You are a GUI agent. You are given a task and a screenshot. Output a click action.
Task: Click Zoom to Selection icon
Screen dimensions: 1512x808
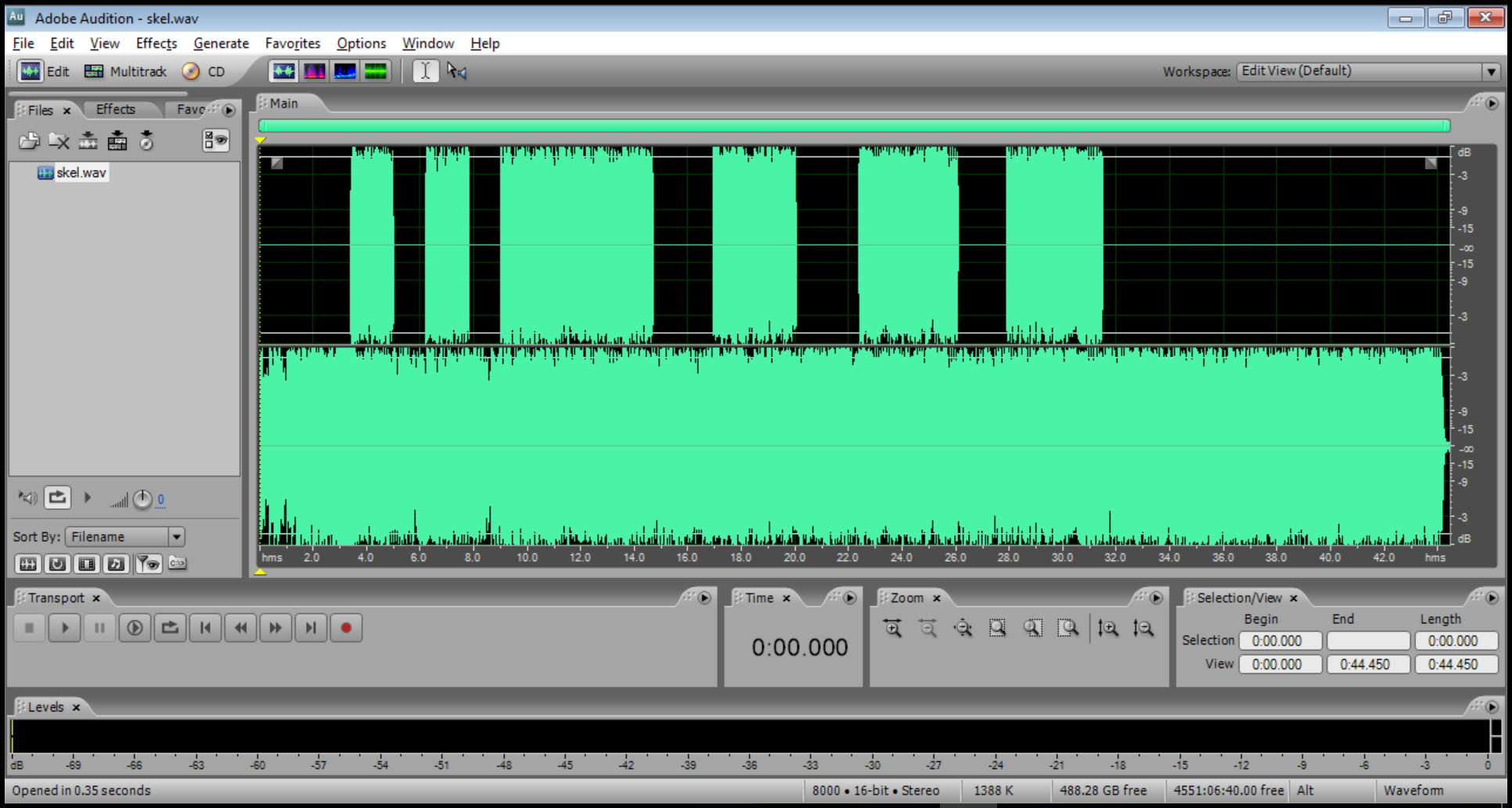(x=998, y=628)
